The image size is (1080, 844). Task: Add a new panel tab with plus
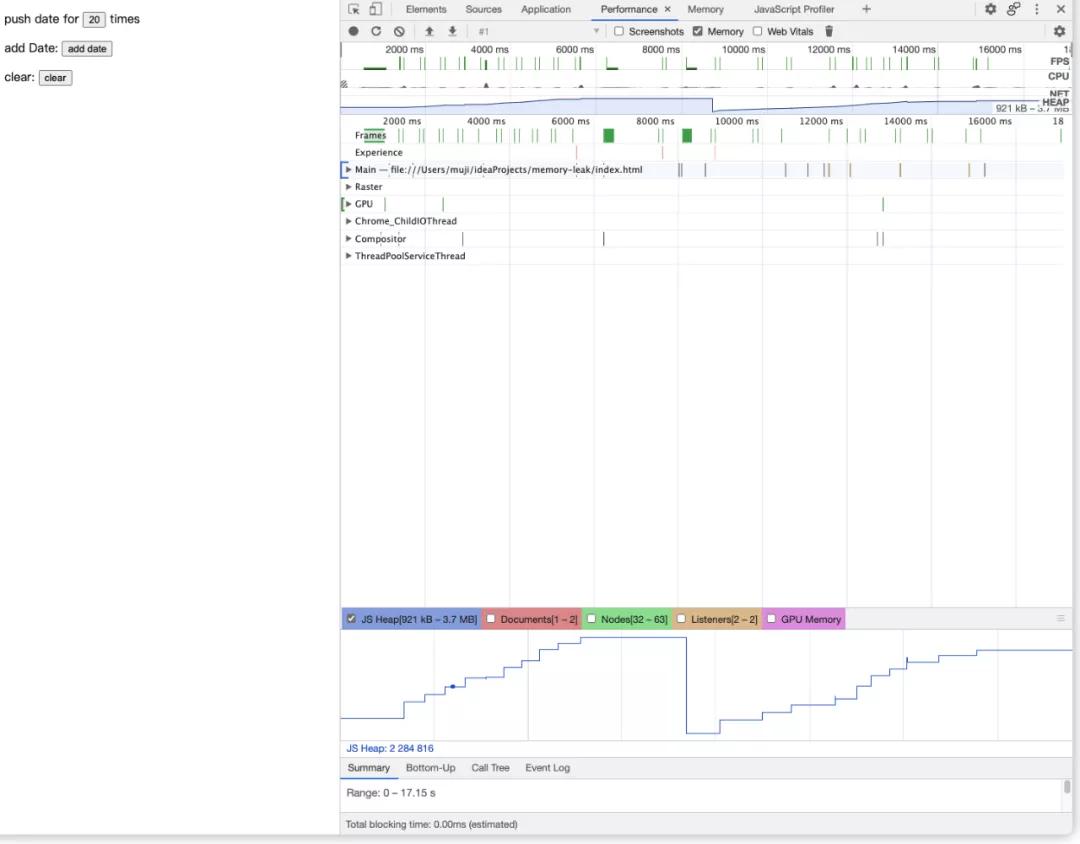click(x=866, y=9)
